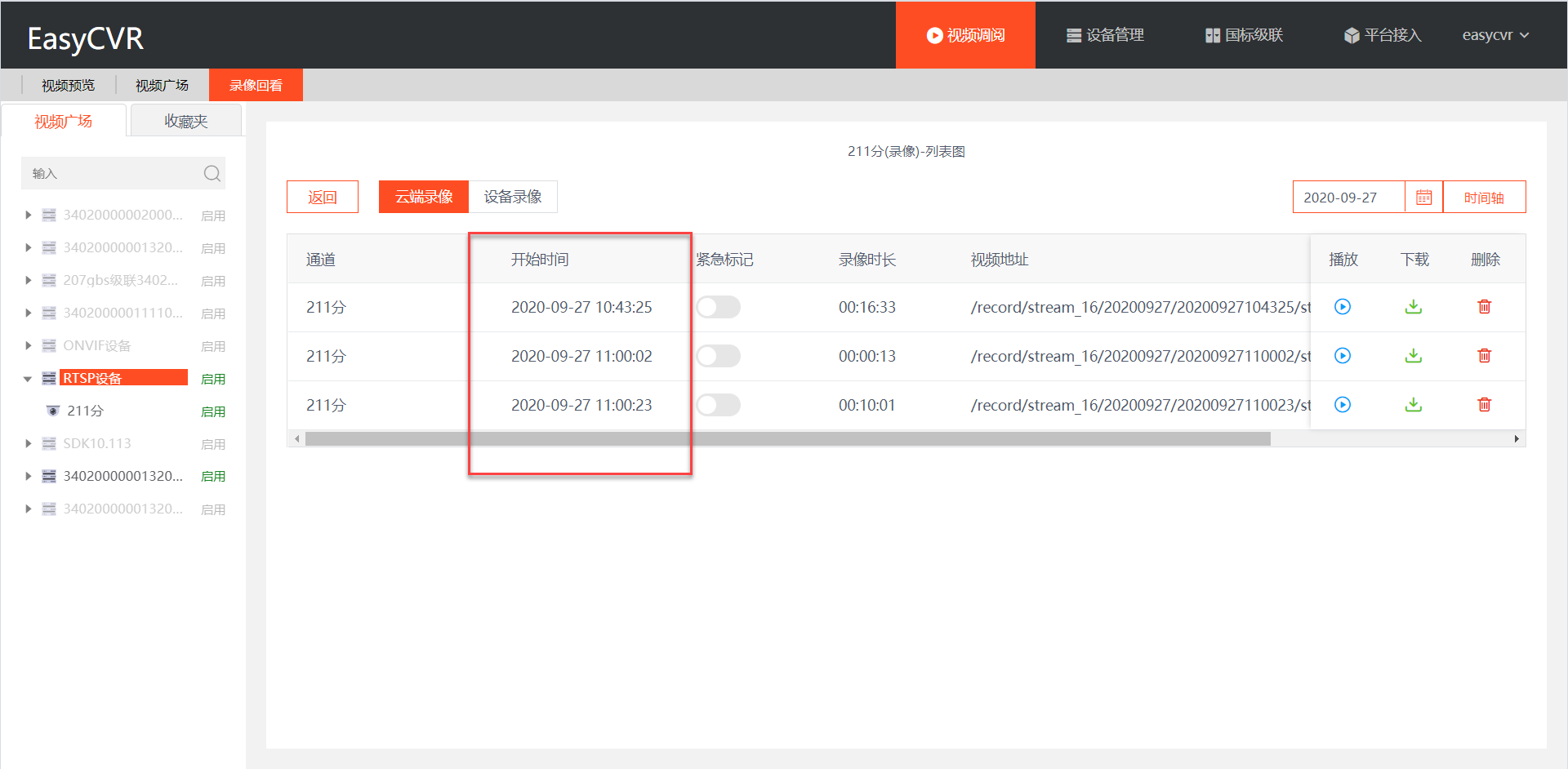Download the 10:43:25 recording
The height and width of the screenshot is (769, 1568).
coord(1414,307)
